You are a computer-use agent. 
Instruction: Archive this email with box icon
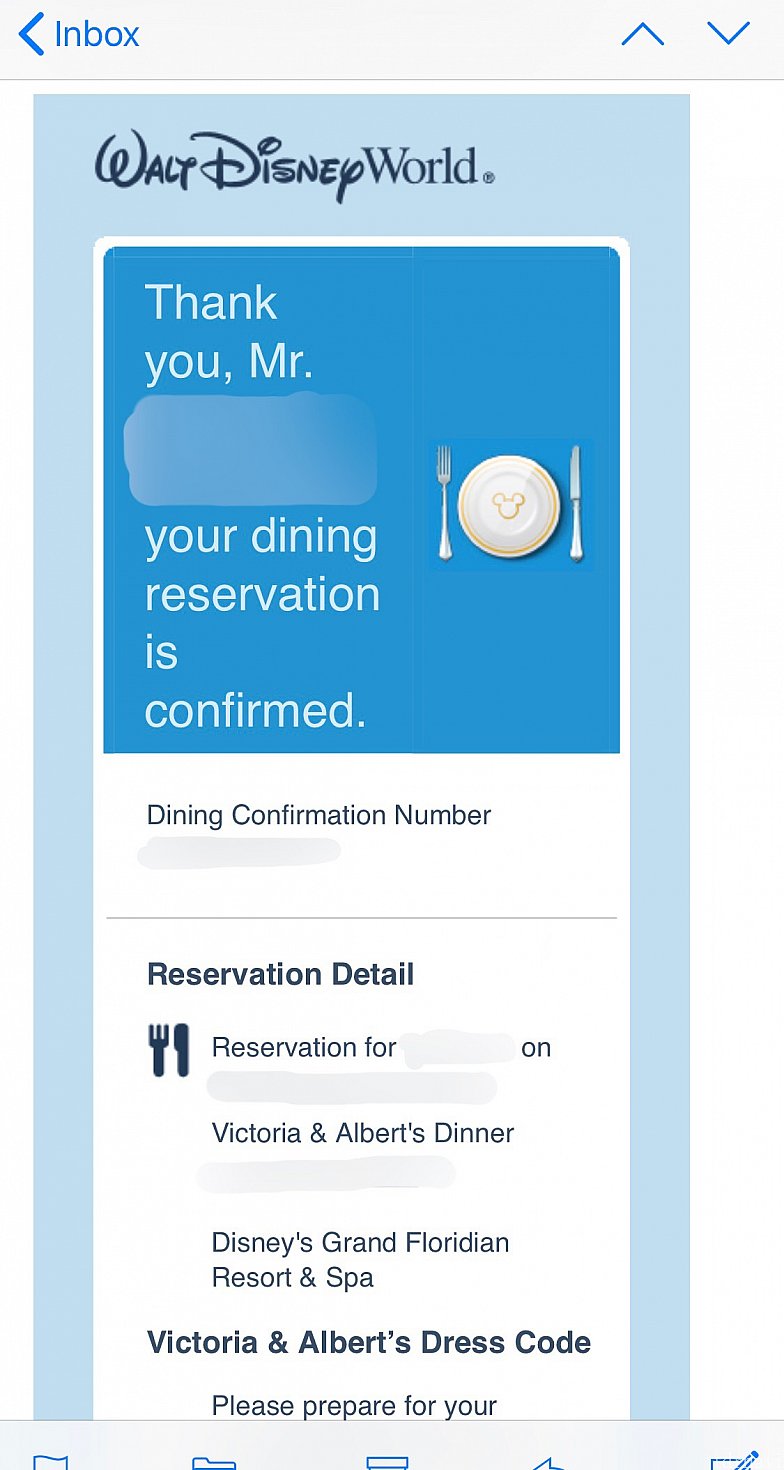[x=387, y=1460]
